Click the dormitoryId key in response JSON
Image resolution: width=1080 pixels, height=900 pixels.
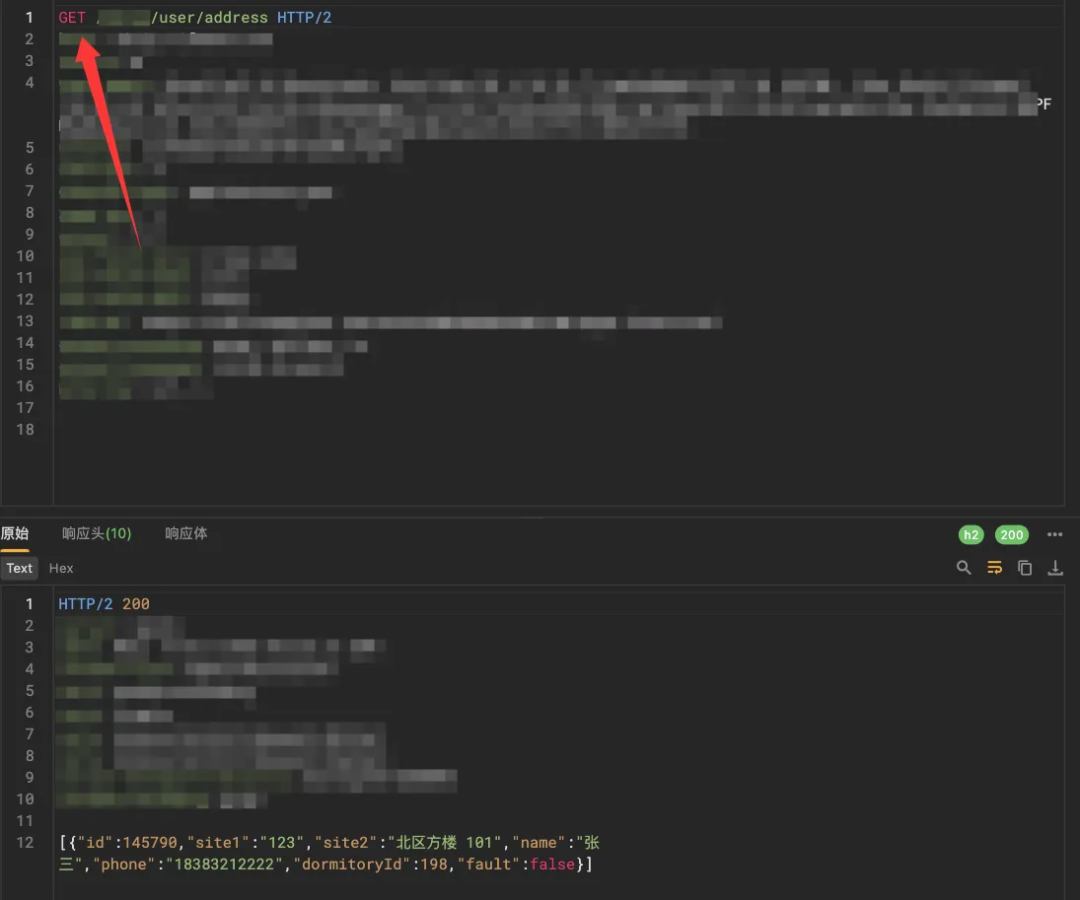pyautogui.click(x=352, y=864)
